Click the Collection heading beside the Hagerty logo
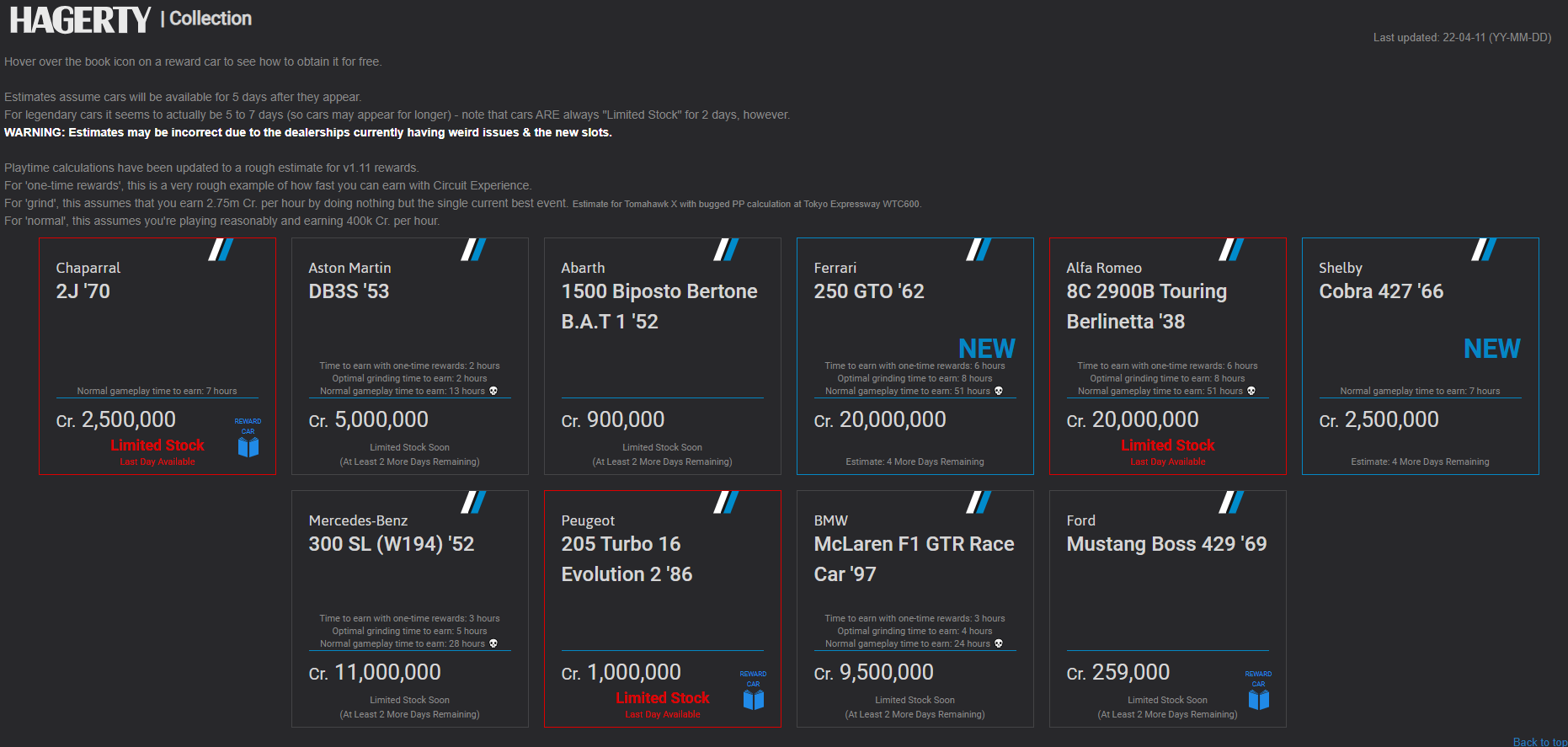The height and width of the screenshot is (747, 1568). (x=211, y=19)
